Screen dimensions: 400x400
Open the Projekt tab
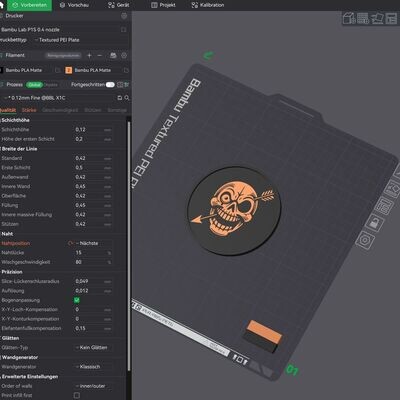163,5
